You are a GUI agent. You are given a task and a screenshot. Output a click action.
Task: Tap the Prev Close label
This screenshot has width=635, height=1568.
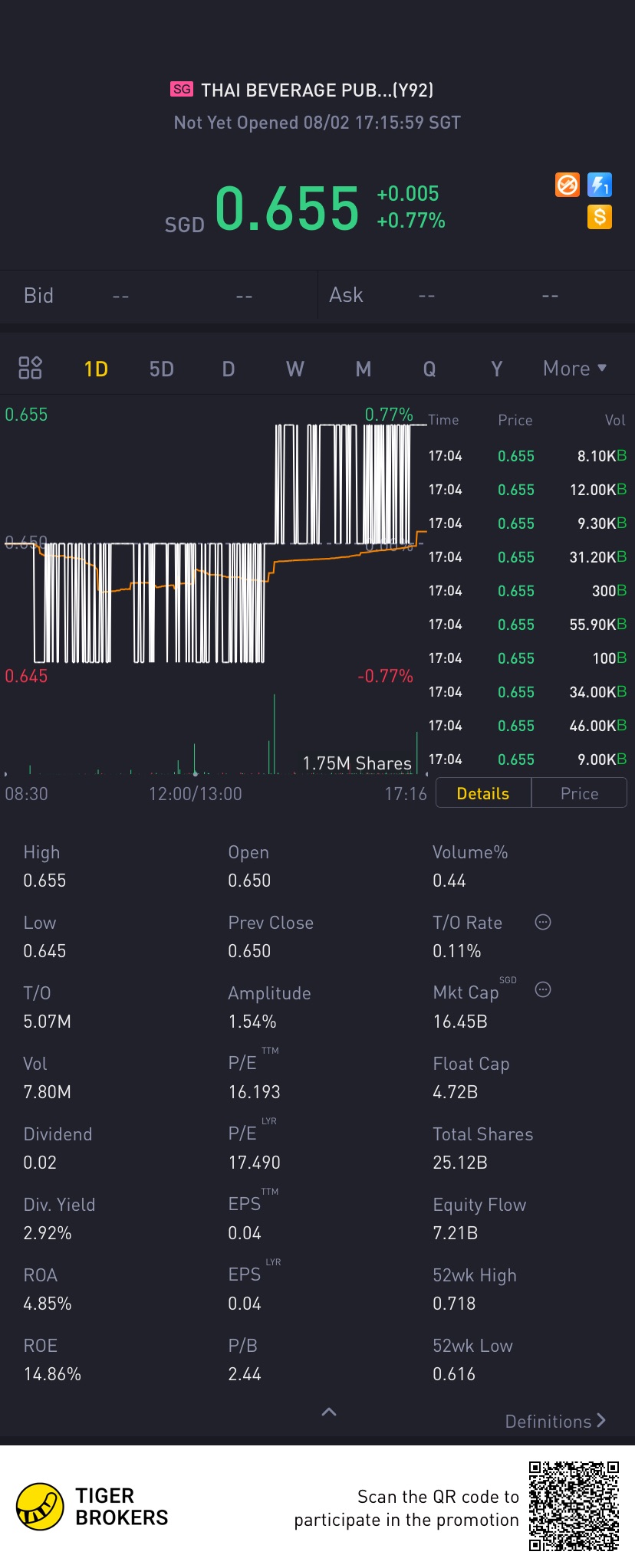271,923
